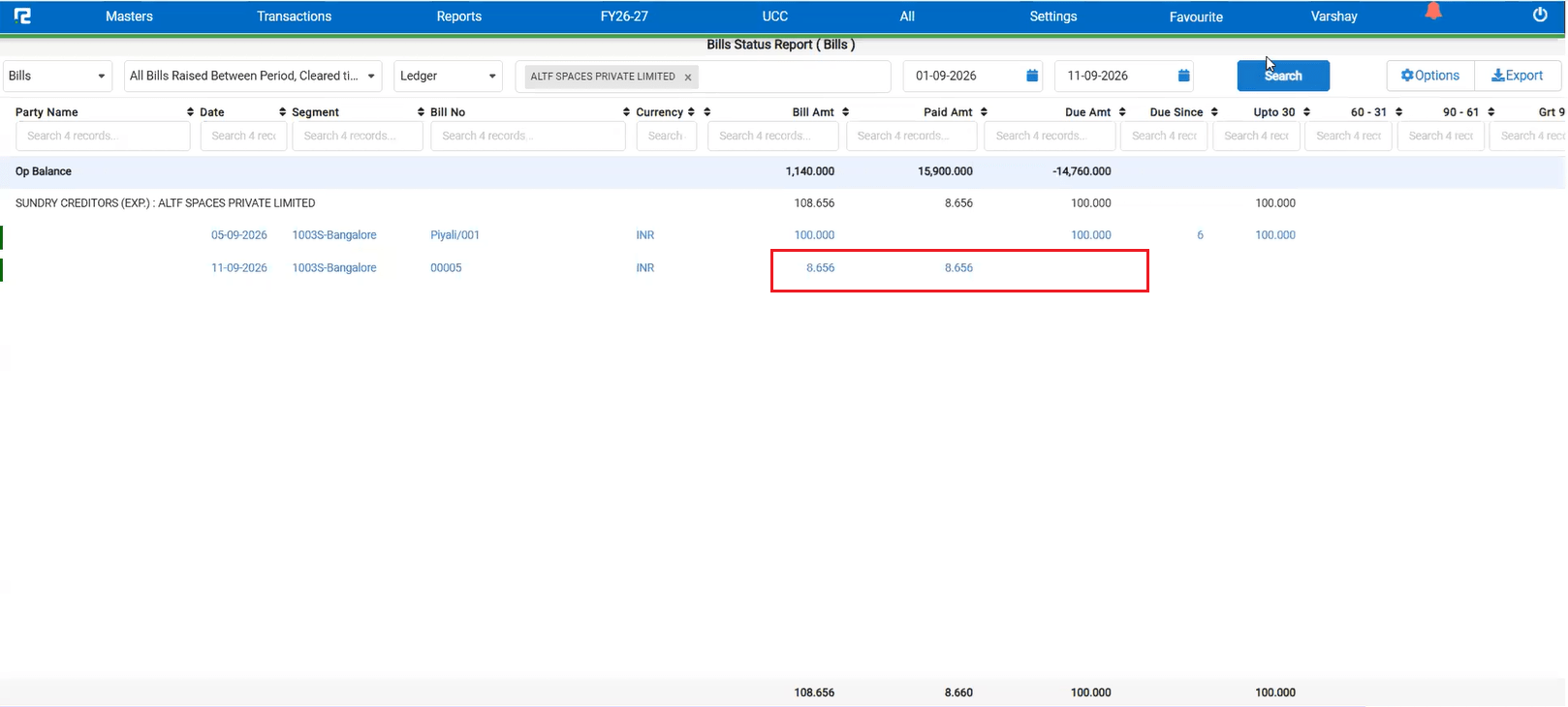Sort by Upto 30 column
1568x707 pixels.
click(1306, 112)
